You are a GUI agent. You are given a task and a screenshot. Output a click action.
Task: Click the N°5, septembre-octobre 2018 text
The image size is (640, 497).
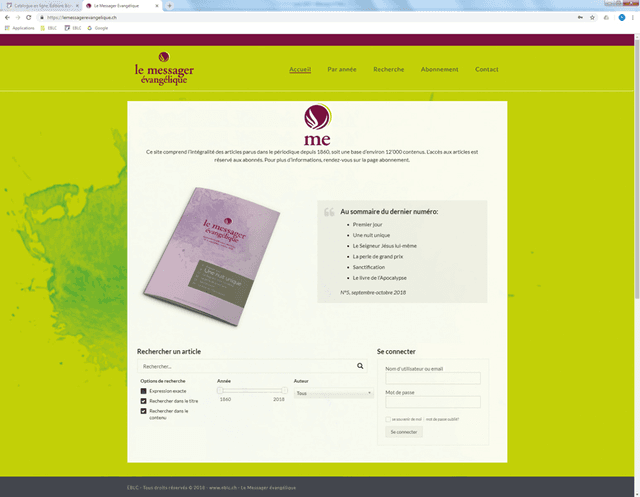tap(373, 293)
